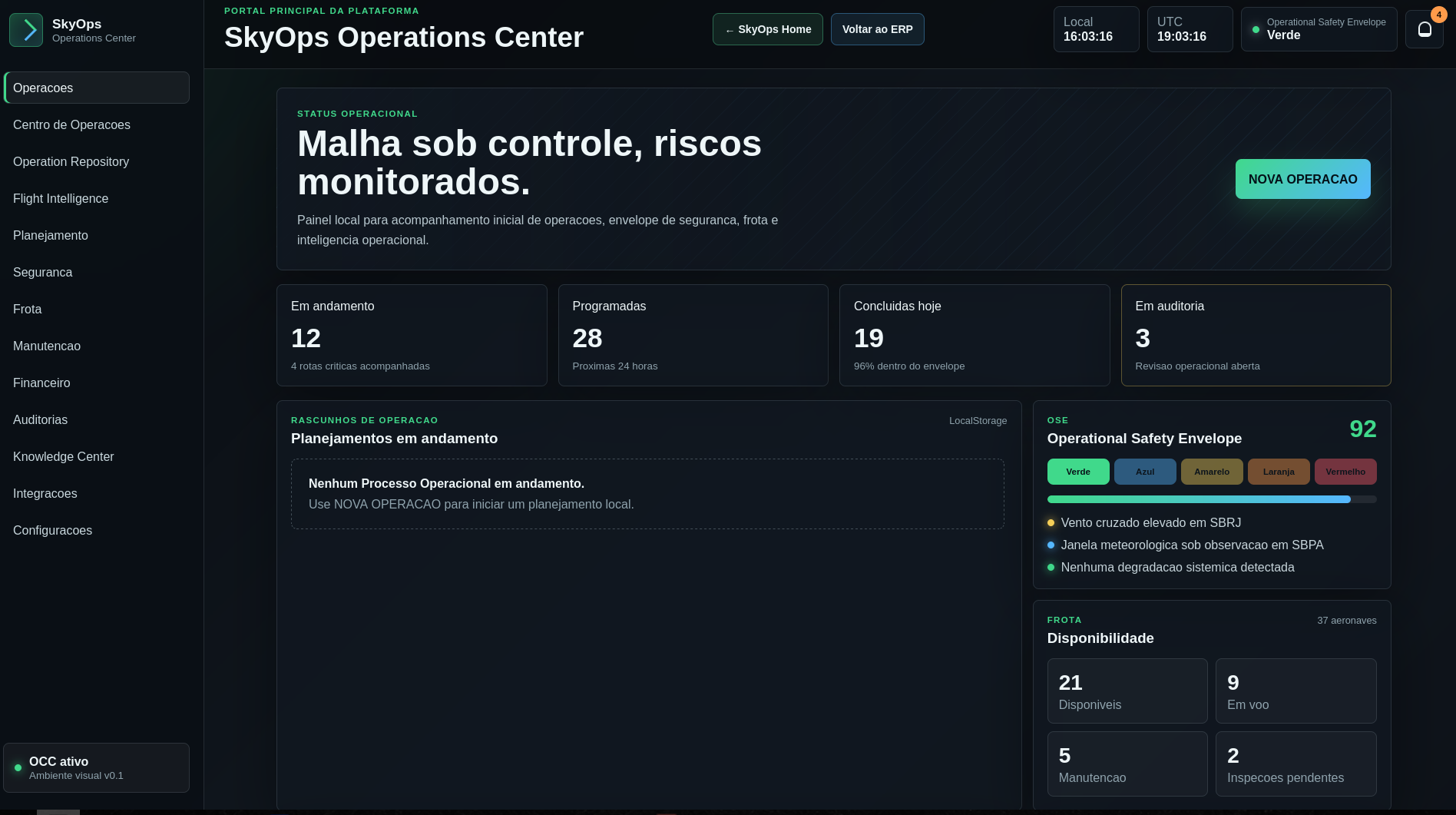Click the green OCC ativo status dot
Screen dimensions: 1456x815
point(18,767)
